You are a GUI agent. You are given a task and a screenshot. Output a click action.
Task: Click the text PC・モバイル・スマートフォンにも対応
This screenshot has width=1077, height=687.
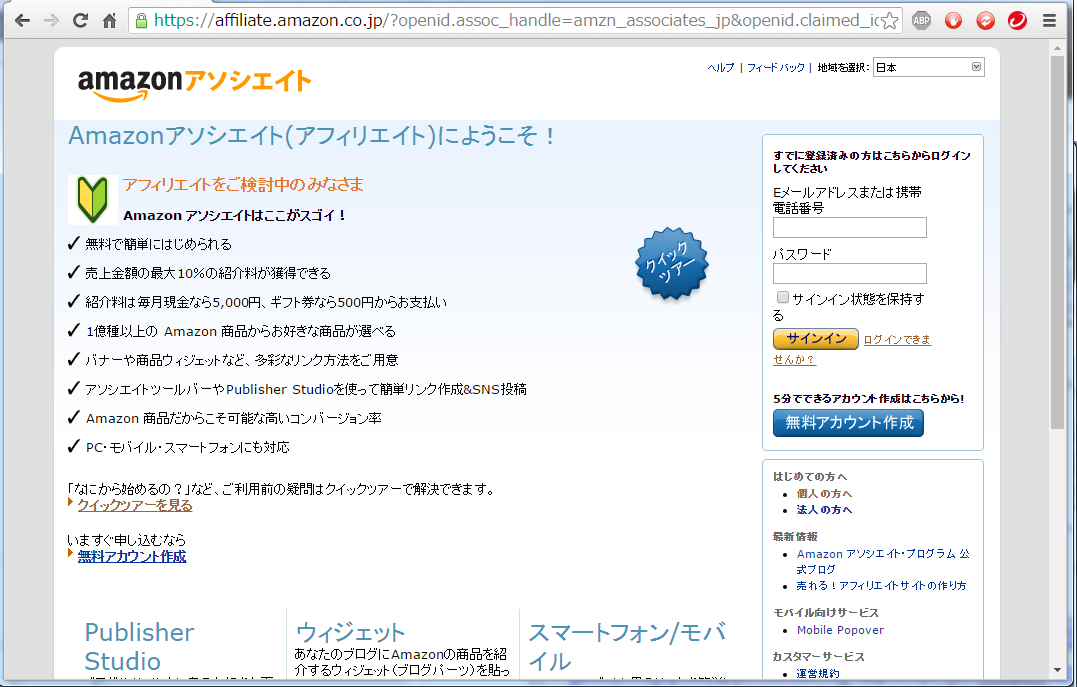(x=188, y=447)
